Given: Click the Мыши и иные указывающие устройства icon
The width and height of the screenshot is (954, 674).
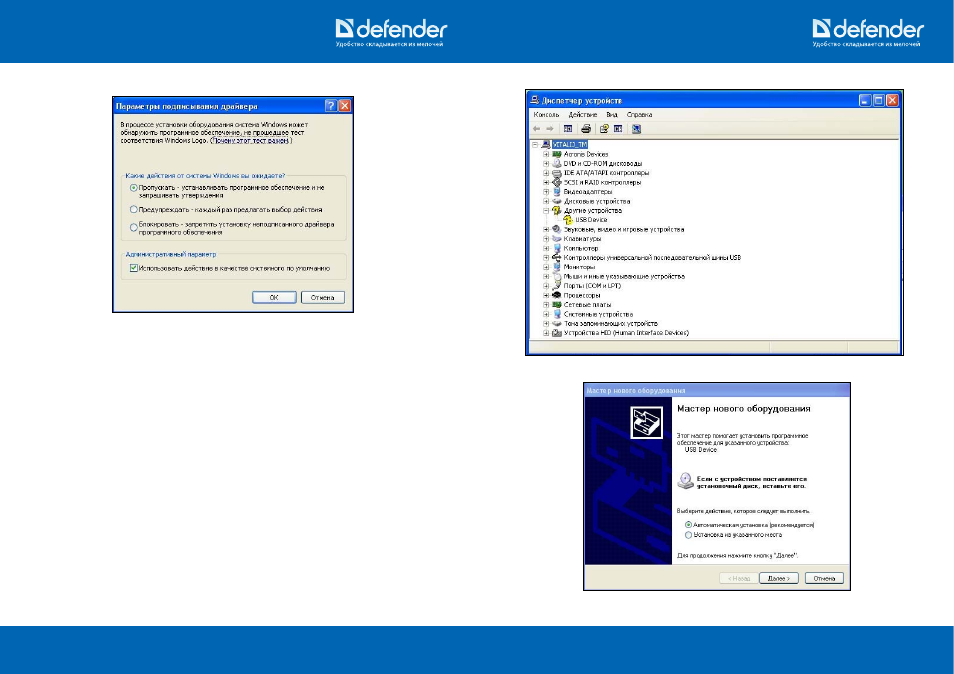Looking at the screenshot, I should [x=556, y=276].
